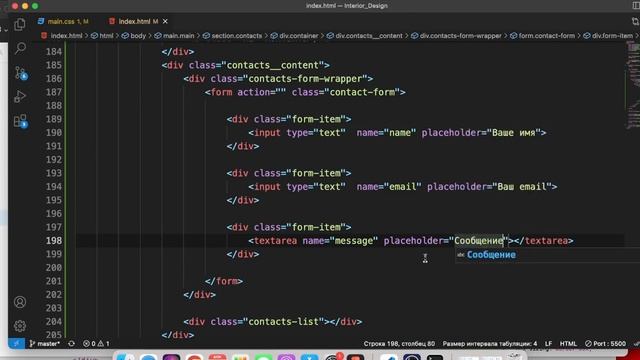640x360 pixels.
Task: Click contacts__content class value on line 185
Action: (x=273, y=65)
